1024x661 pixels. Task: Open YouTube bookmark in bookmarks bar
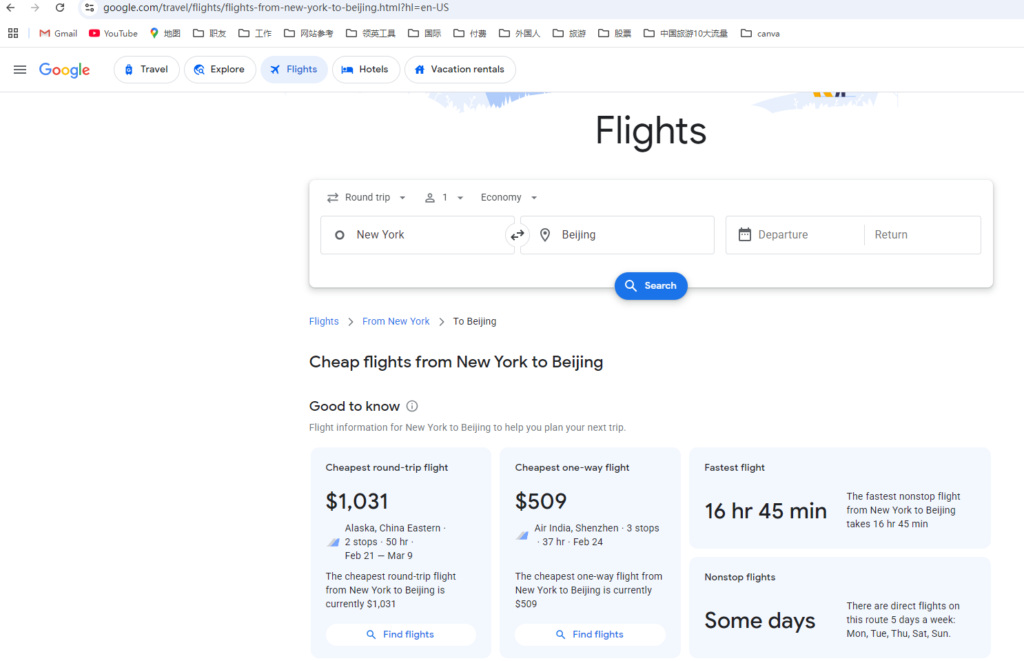(x=113, y=33)
